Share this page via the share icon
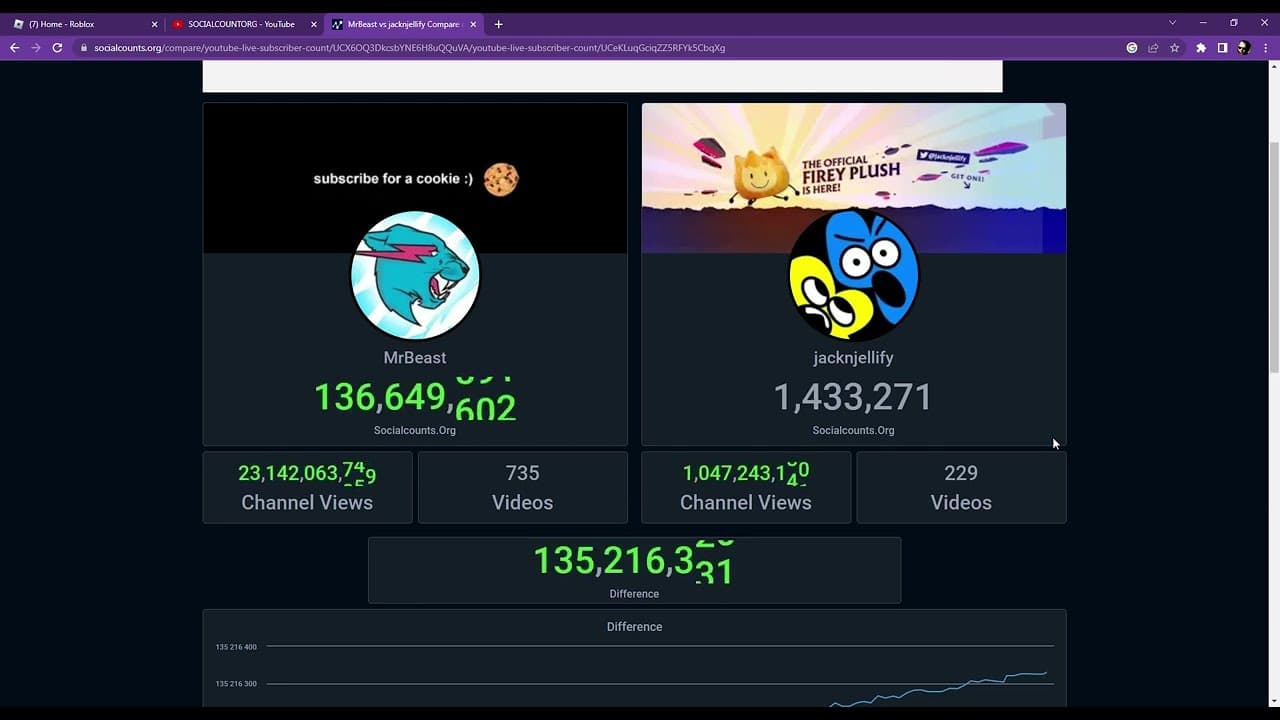This screenshot has width=1280, height=720. (1153, 47)
